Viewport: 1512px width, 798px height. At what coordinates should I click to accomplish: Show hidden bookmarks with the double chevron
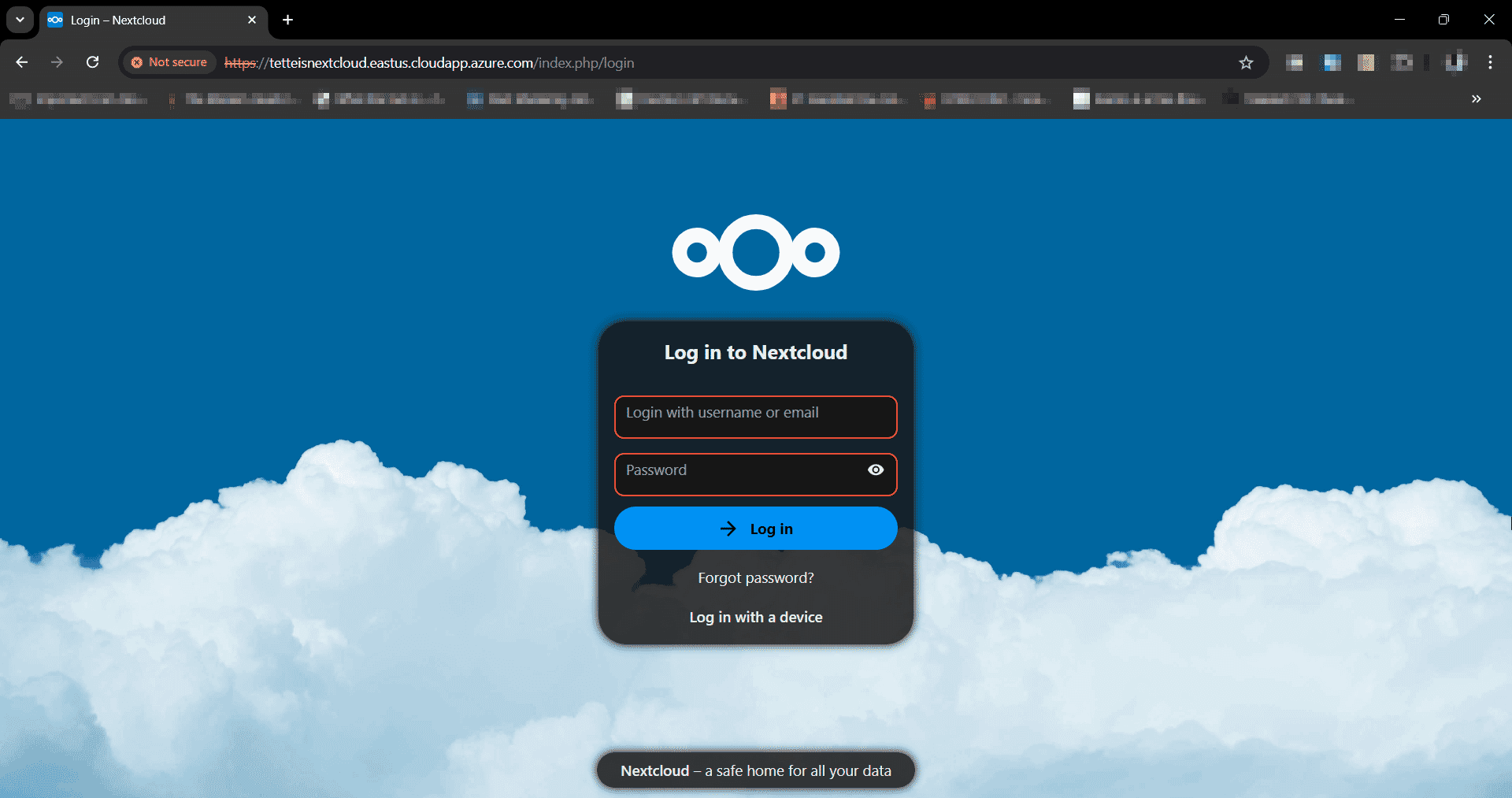pyautogui.click(x=1477, y=98)
